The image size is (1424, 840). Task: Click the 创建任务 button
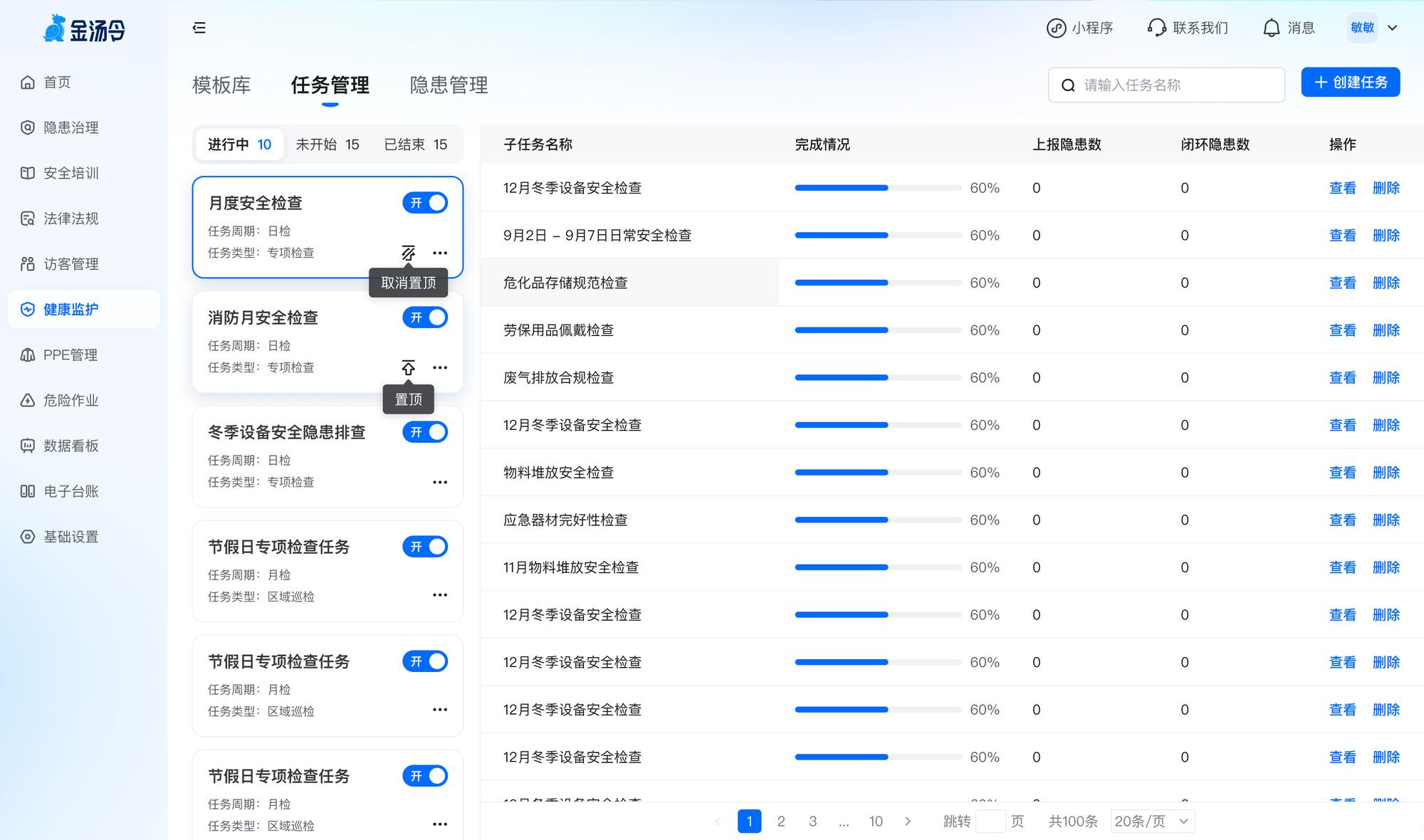1350,83
